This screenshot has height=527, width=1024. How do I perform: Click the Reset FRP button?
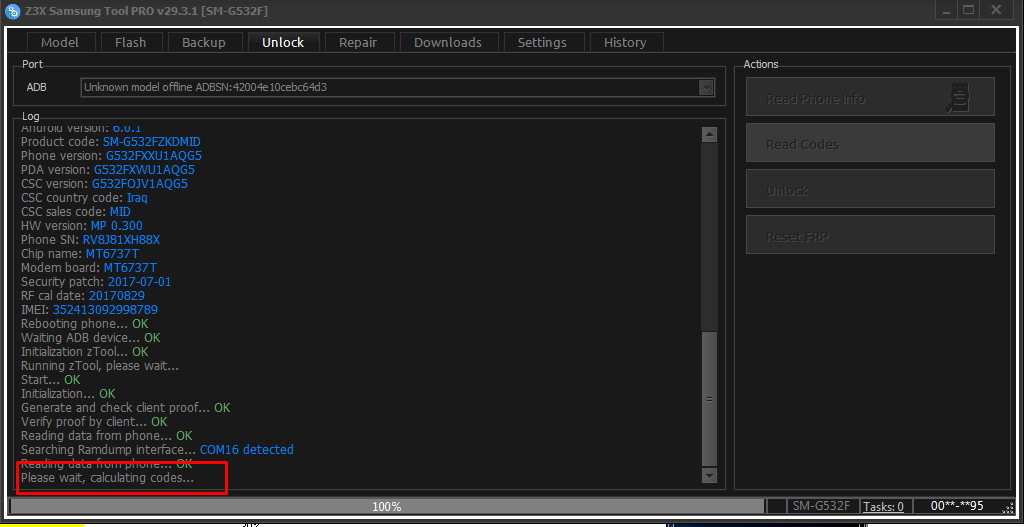(x=870, y=234)
